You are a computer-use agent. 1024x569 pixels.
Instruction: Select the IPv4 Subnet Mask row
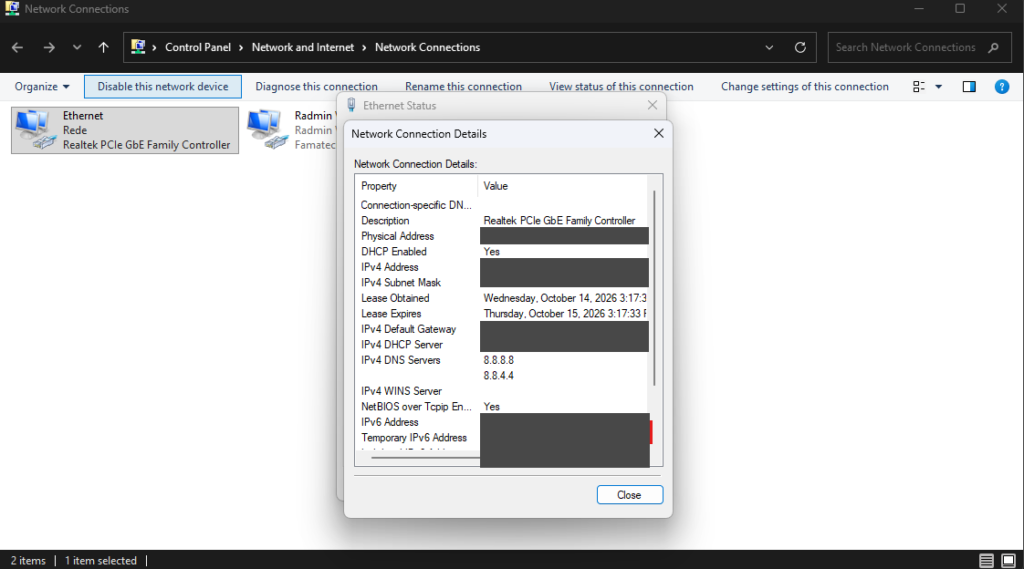pyautogui.click(x=502, y=283)
